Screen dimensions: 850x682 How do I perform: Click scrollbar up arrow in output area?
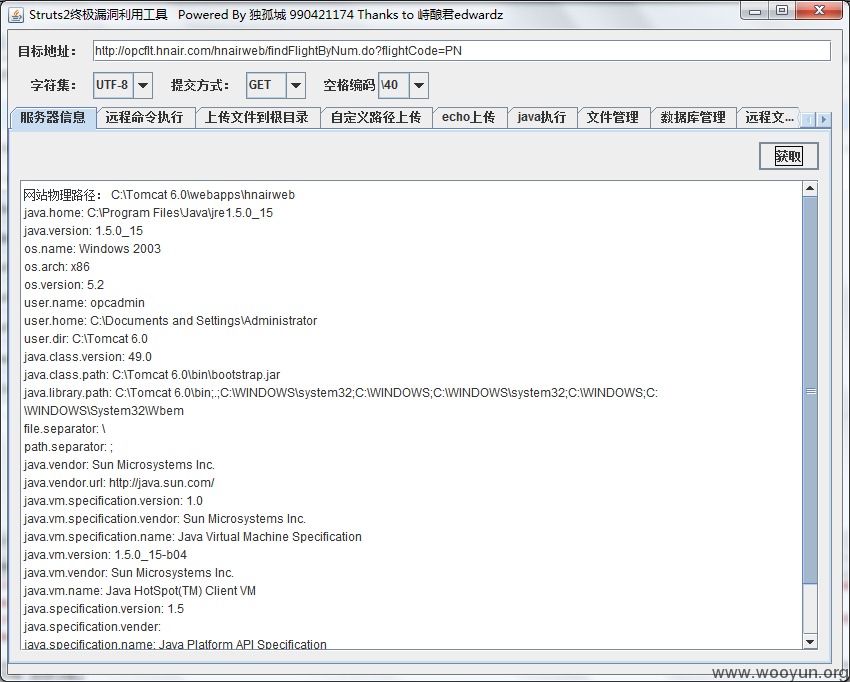pyautogui.click(x=810, y=189)
